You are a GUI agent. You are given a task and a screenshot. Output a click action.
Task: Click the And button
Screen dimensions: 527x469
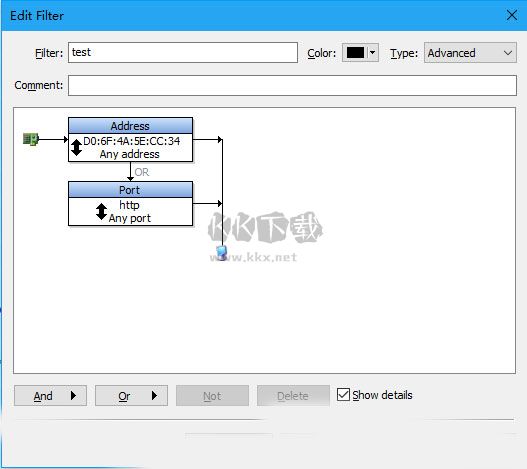(50, 396)
